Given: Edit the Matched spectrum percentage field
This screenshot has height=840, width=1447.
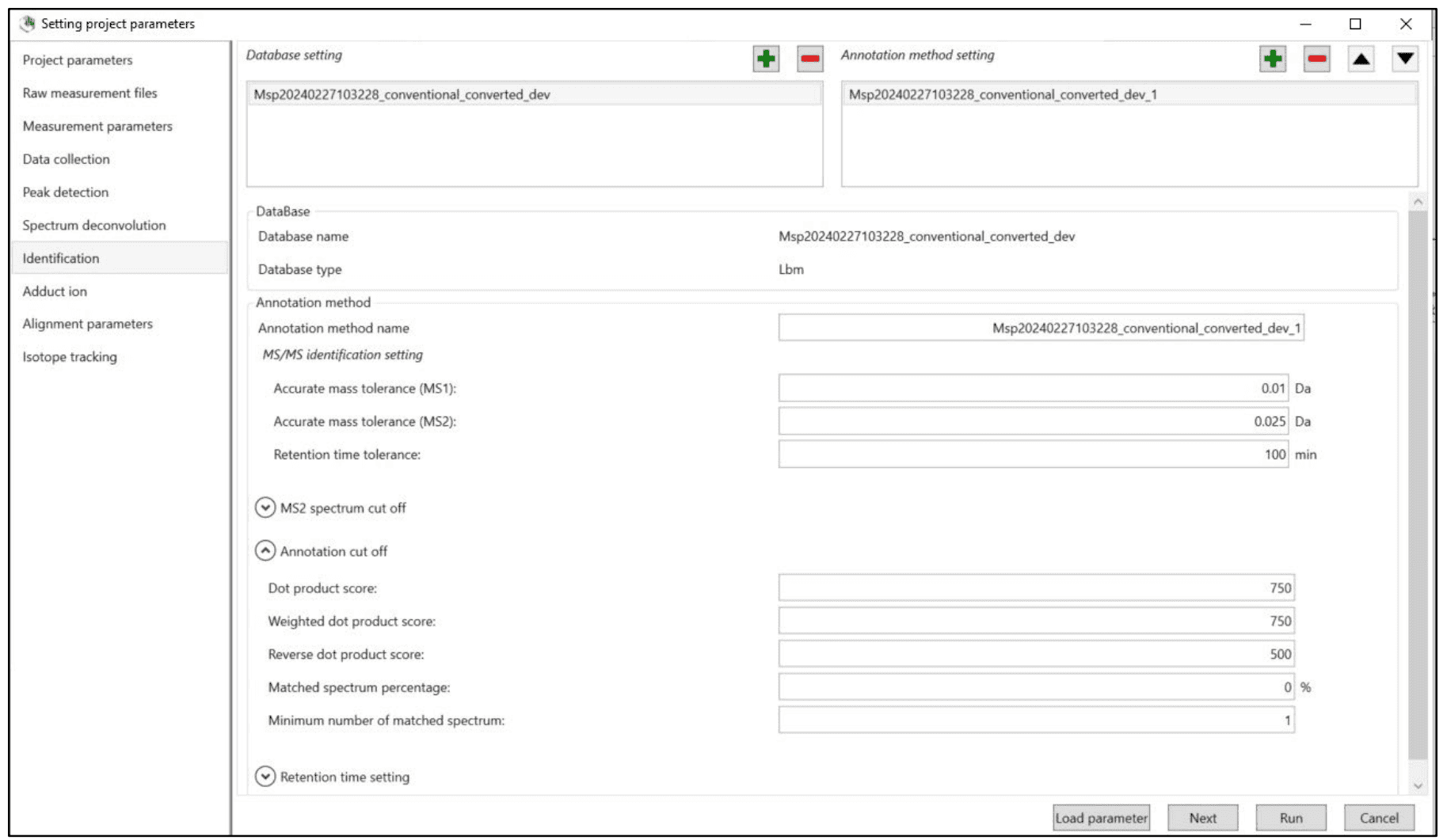Looking at the screenshot, I should coord(1036,687).
